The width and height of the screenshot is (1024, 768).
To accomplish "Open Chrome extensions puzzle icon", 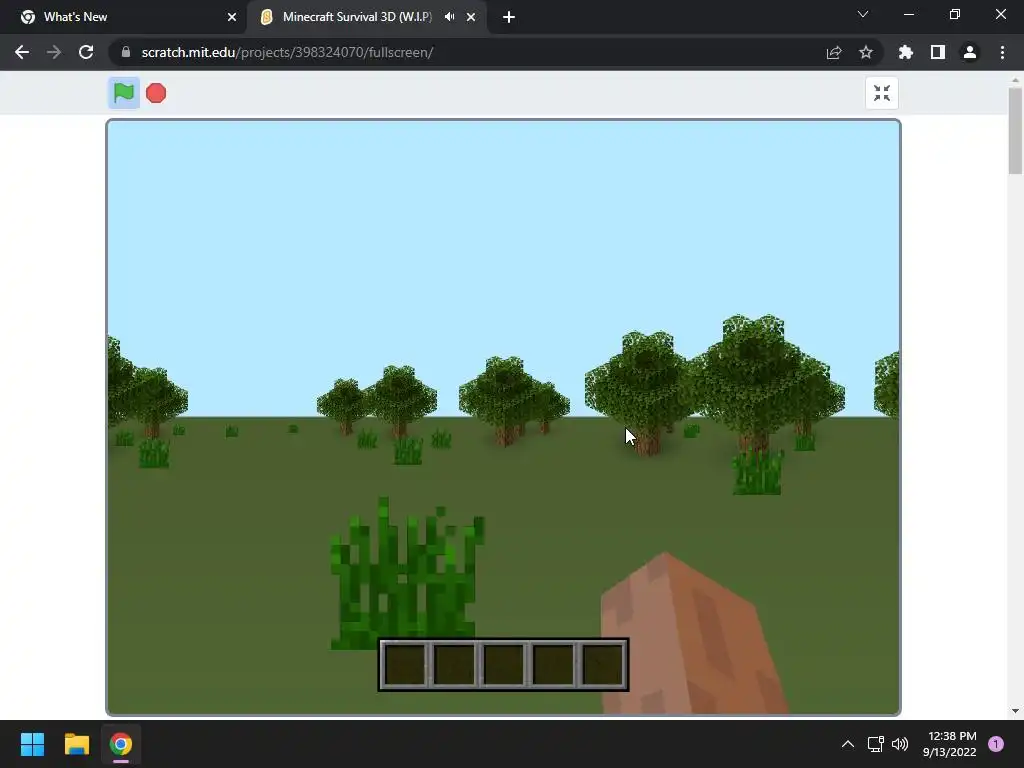I will (x=906, y=52).
